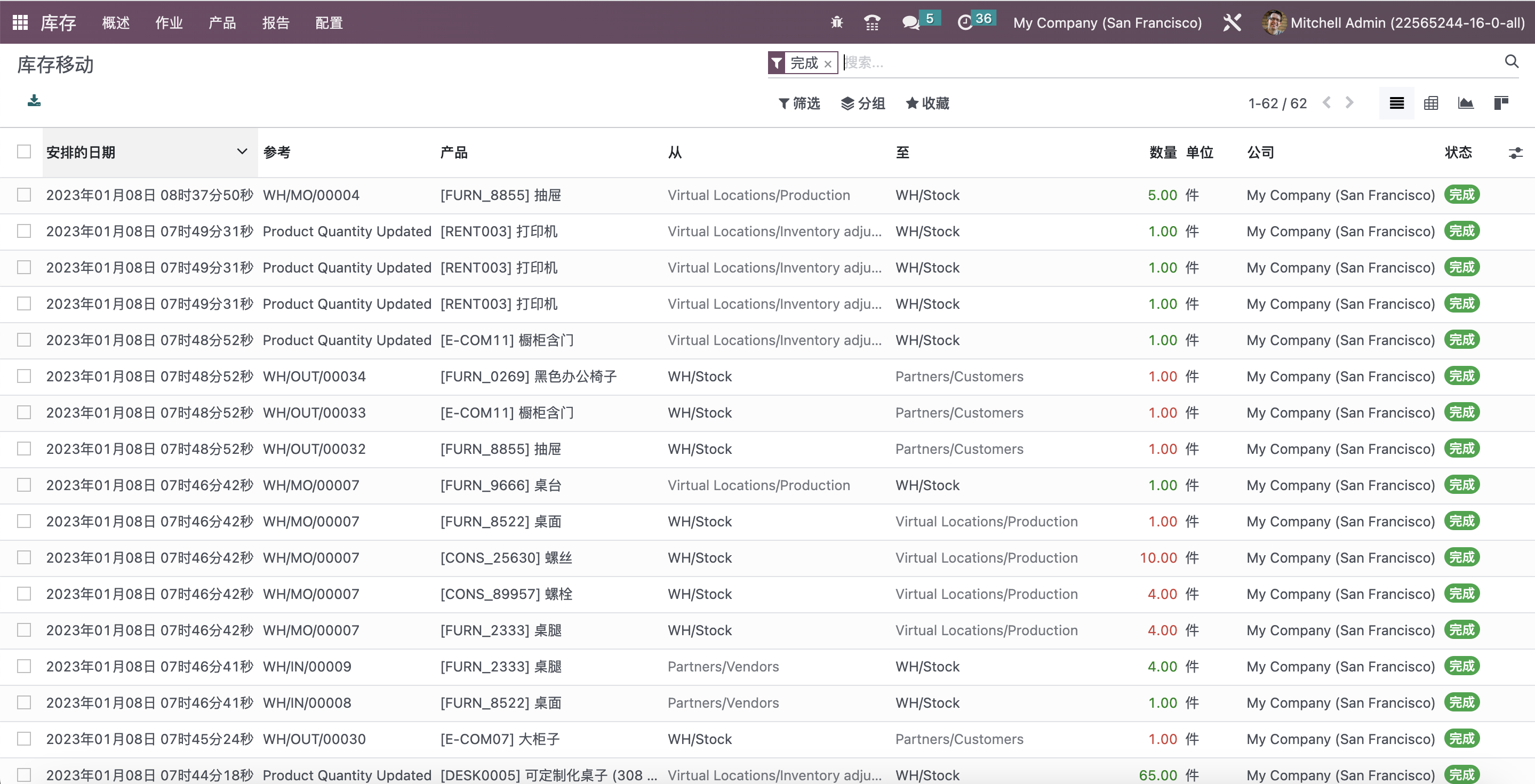The height and width of the screenshot is (784, 1535).
Task: Open the 分组 group-by dropdown
Action: (x=863, y=103)
